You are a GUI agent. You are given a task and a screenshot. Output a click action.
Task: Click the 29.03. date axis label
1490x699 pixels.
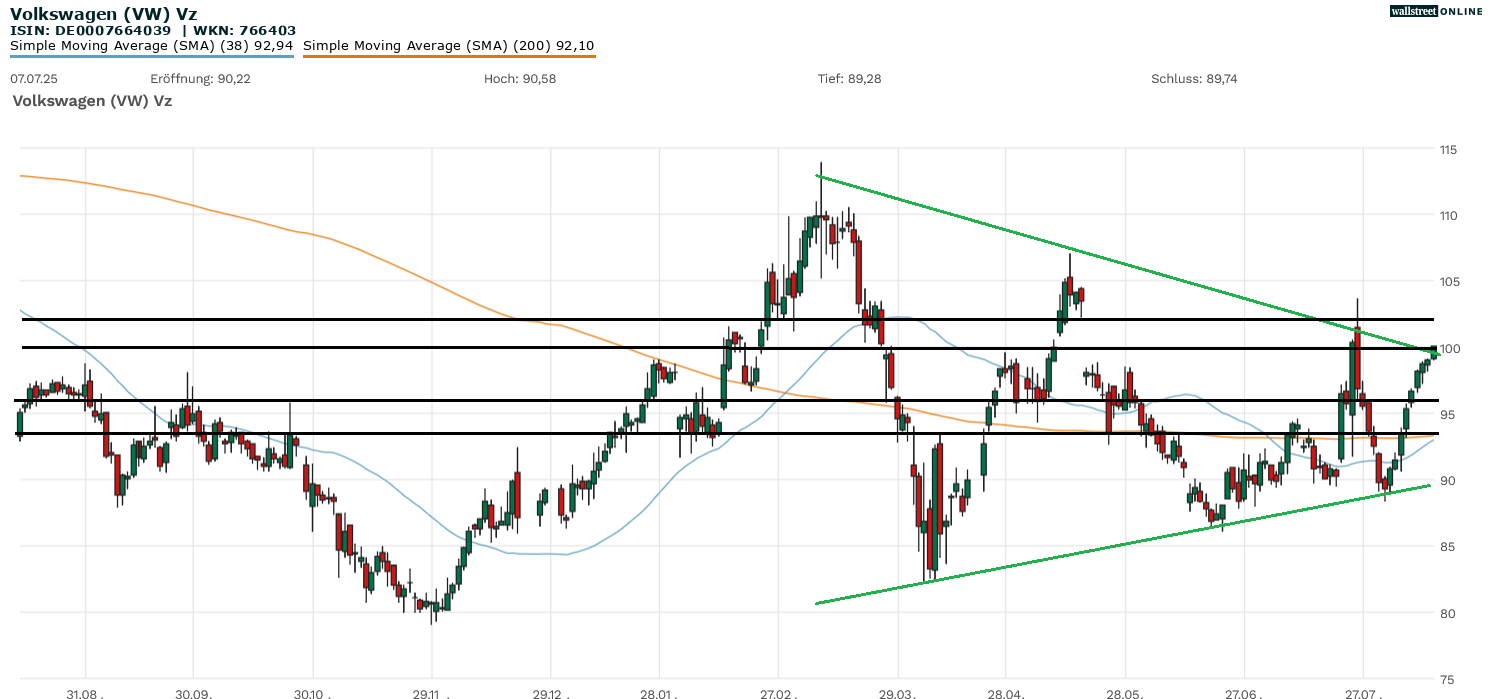(898, 692)
